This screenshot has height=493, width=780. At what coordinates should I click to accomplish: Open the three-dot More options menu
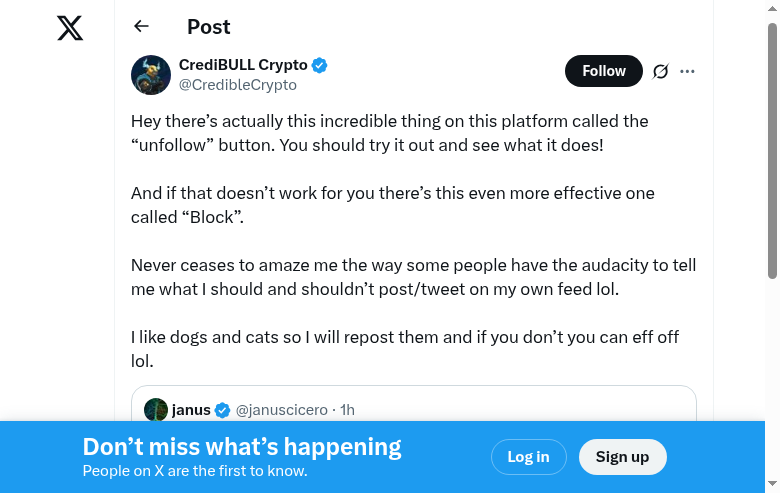coord(687,71)
